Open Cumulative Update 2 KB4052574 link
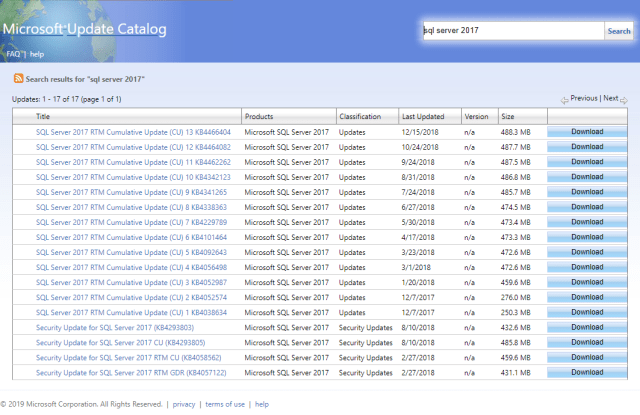 pos(131,297)
